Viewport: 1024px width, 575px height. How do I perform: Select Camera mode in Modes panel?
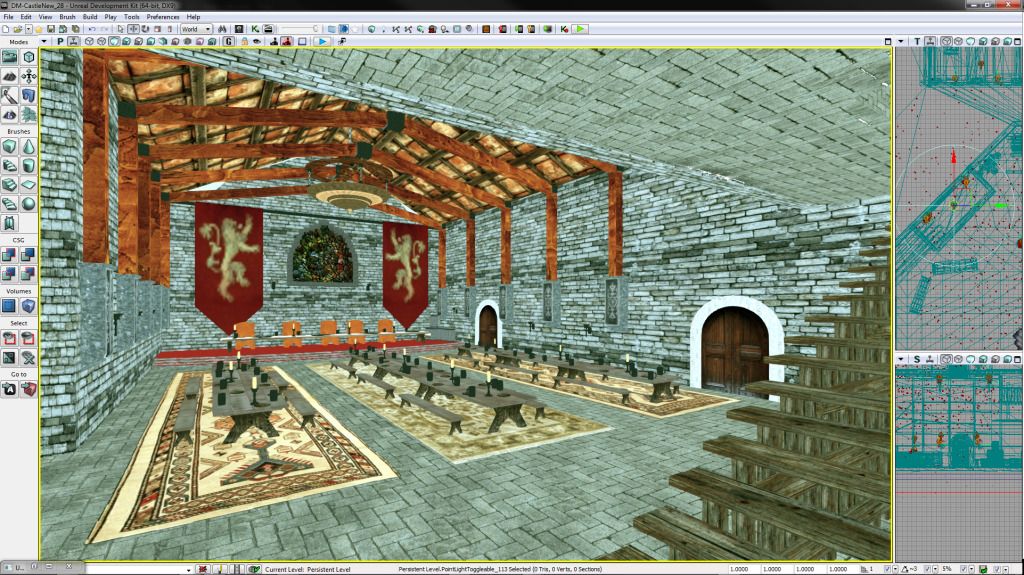pos(9,58)
